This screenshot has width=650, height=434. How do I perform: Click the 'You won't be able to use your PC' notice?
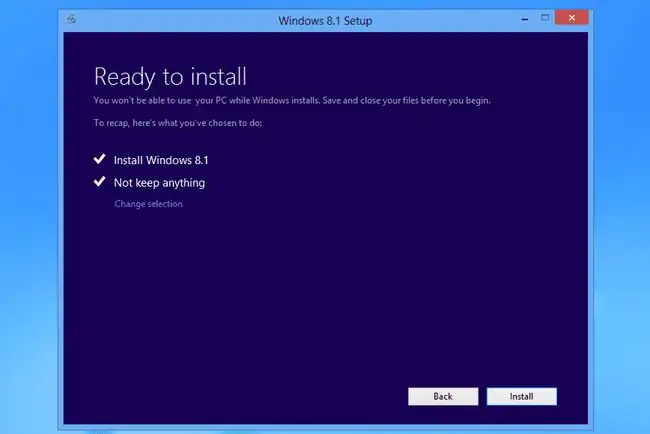coord(292,101)
